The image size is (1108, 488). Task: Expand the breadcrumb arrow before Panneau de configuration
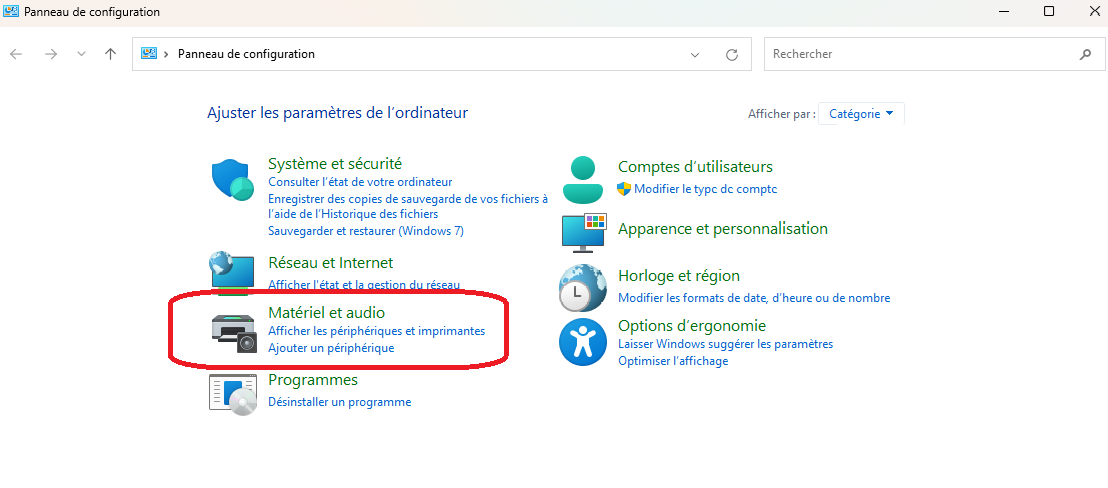166,54
